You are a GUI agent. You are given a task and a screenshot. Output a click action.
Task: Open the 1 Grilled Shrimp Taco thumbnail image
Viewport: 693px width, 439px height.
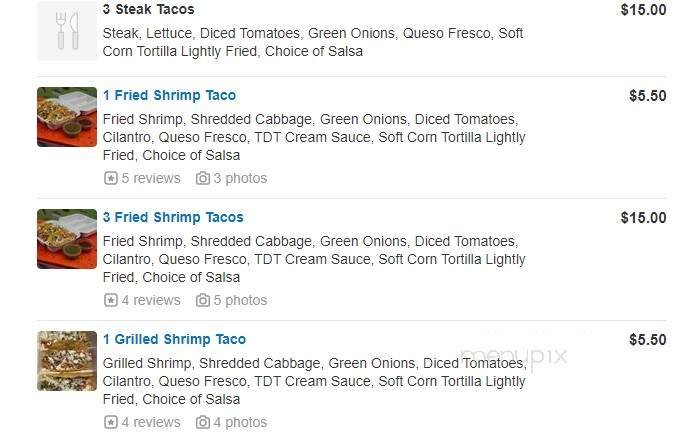click(x=67, y=361)
